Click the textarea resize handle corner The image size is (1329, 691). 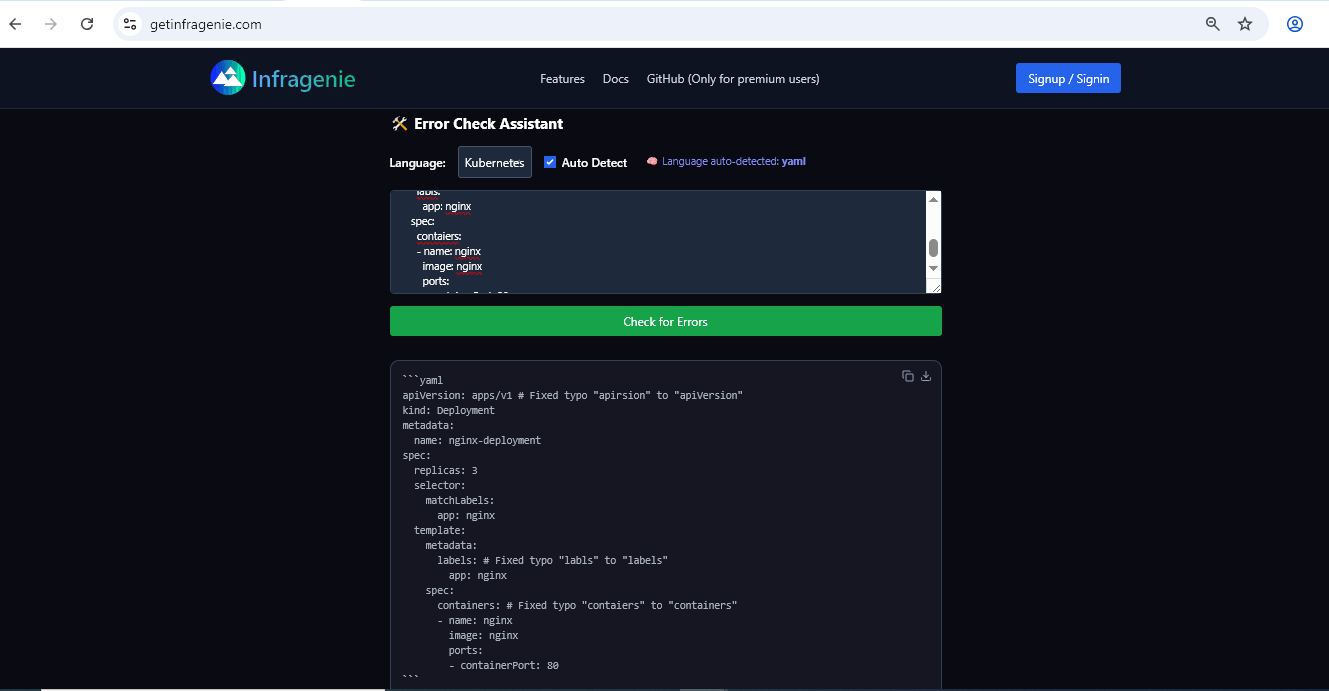tap(935, 287)
